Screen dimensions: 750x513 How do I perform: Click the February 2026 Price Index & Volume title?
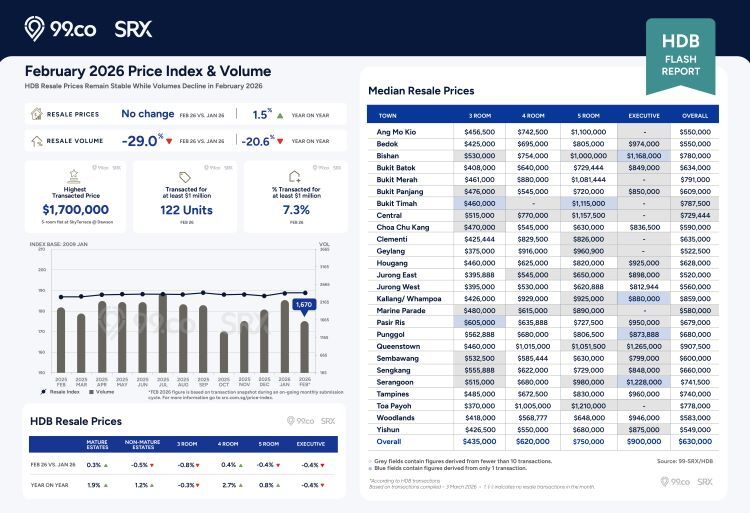pyautogui.click(x=148, y=71)
